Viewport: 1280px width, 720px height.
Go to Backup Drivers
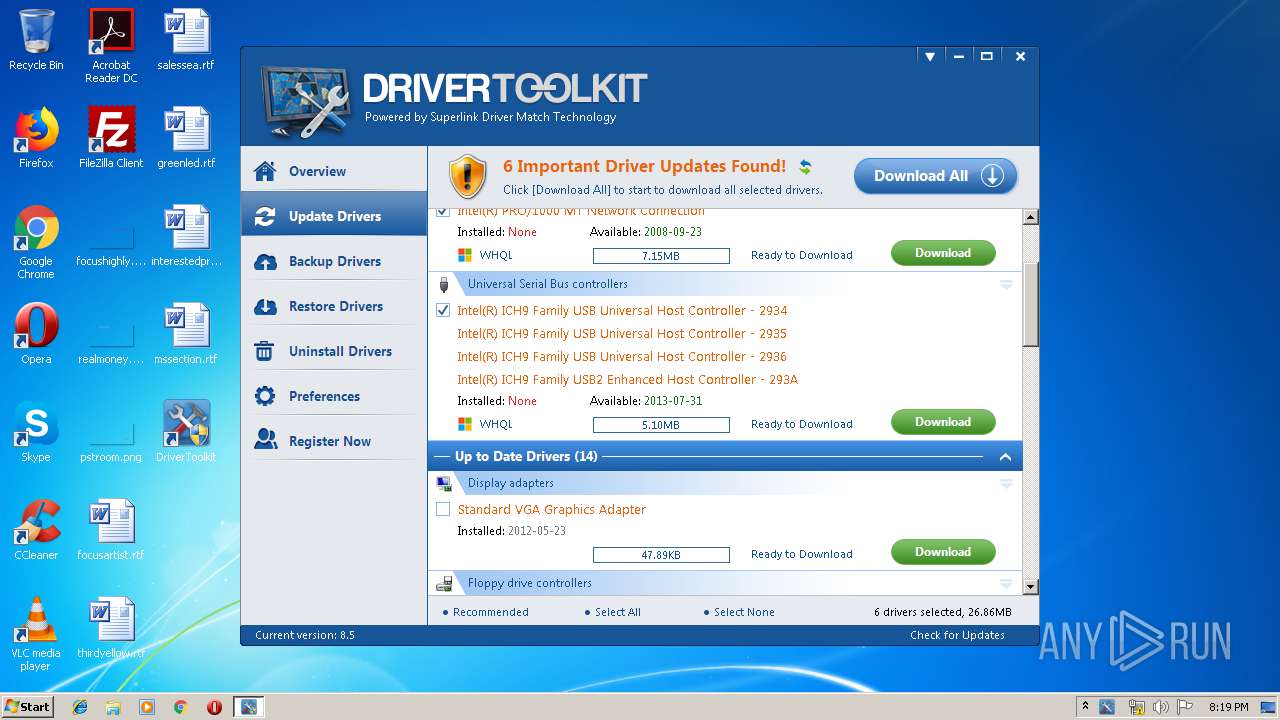click(x=333, y=261)
